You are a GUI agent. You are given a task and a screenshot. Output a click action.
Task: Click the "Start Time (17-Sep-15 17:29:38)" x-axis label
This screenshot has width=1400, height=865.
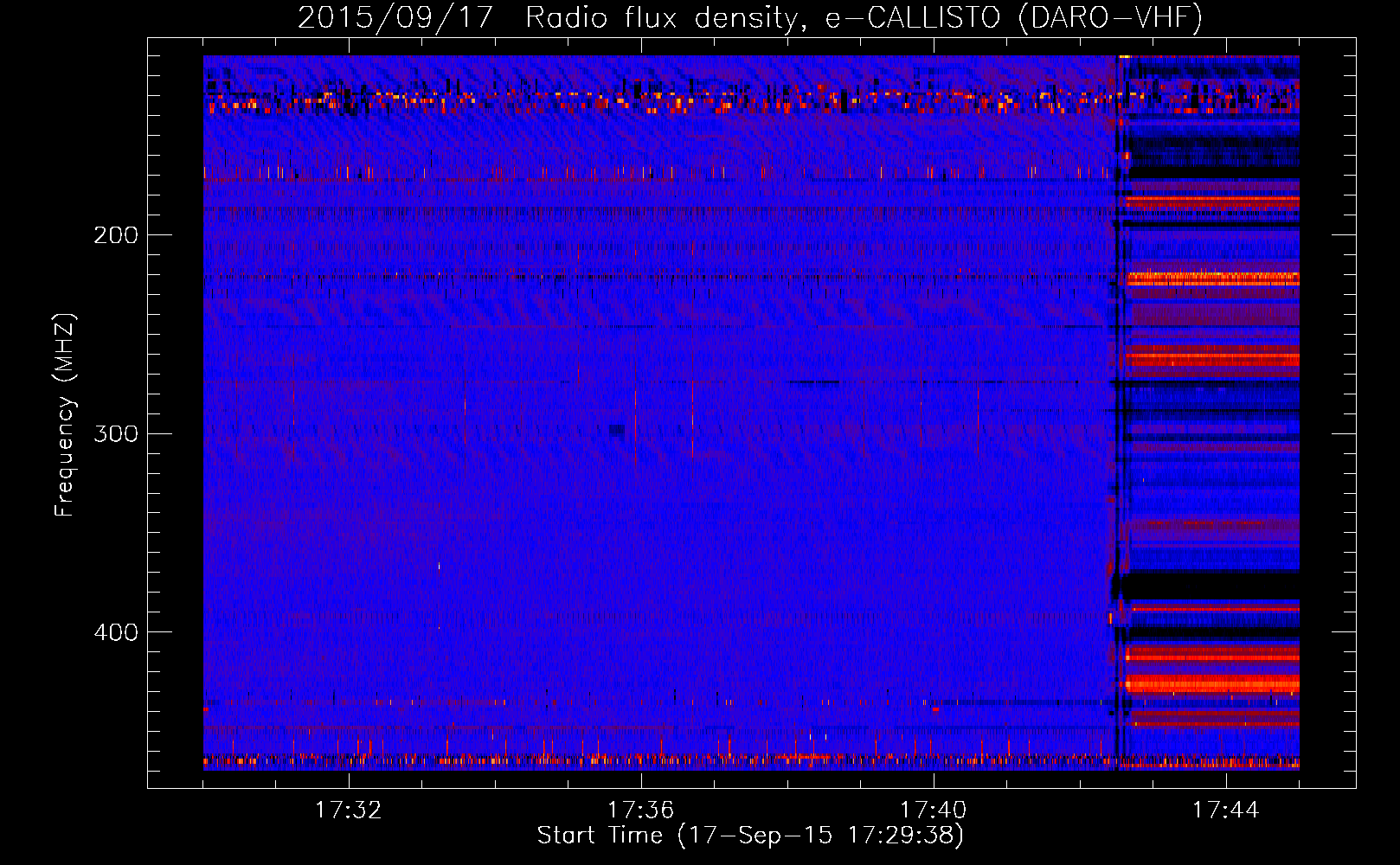coord(750,836)
